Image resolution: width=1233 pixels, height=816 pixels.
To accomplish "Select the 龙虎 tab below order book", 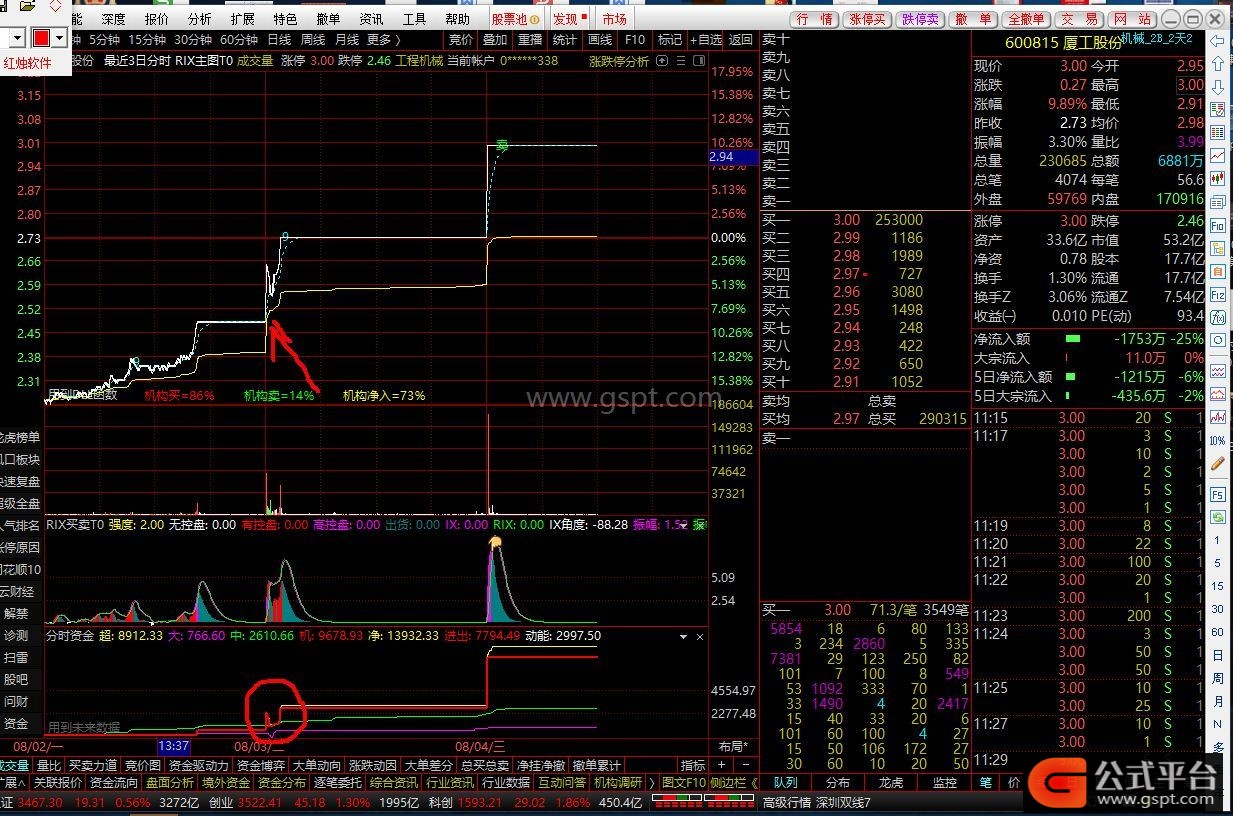I will pyautogui.click(x=891, y=783).
